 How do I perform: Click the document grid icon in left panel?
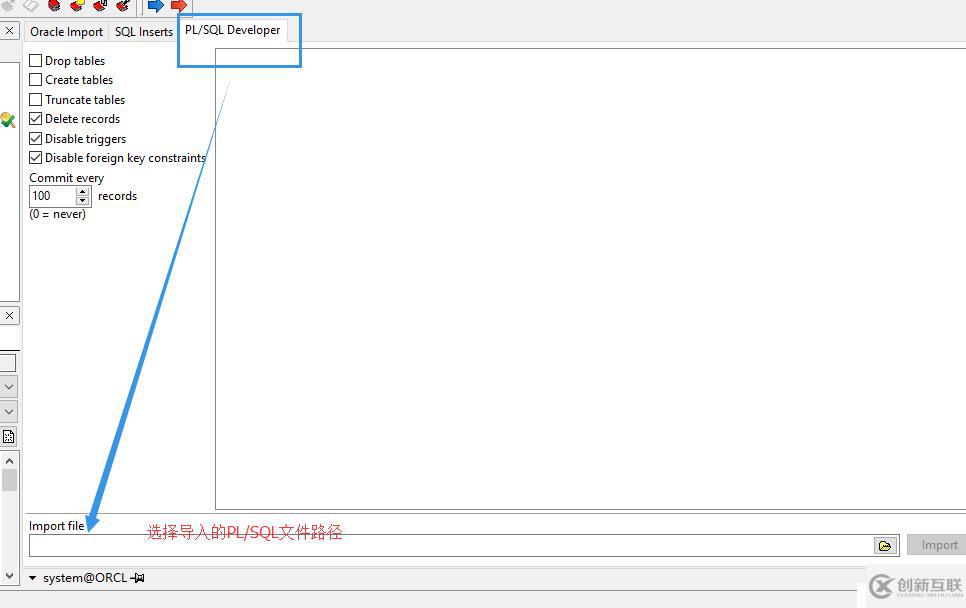pyautogui.click(x=9, y=437)
